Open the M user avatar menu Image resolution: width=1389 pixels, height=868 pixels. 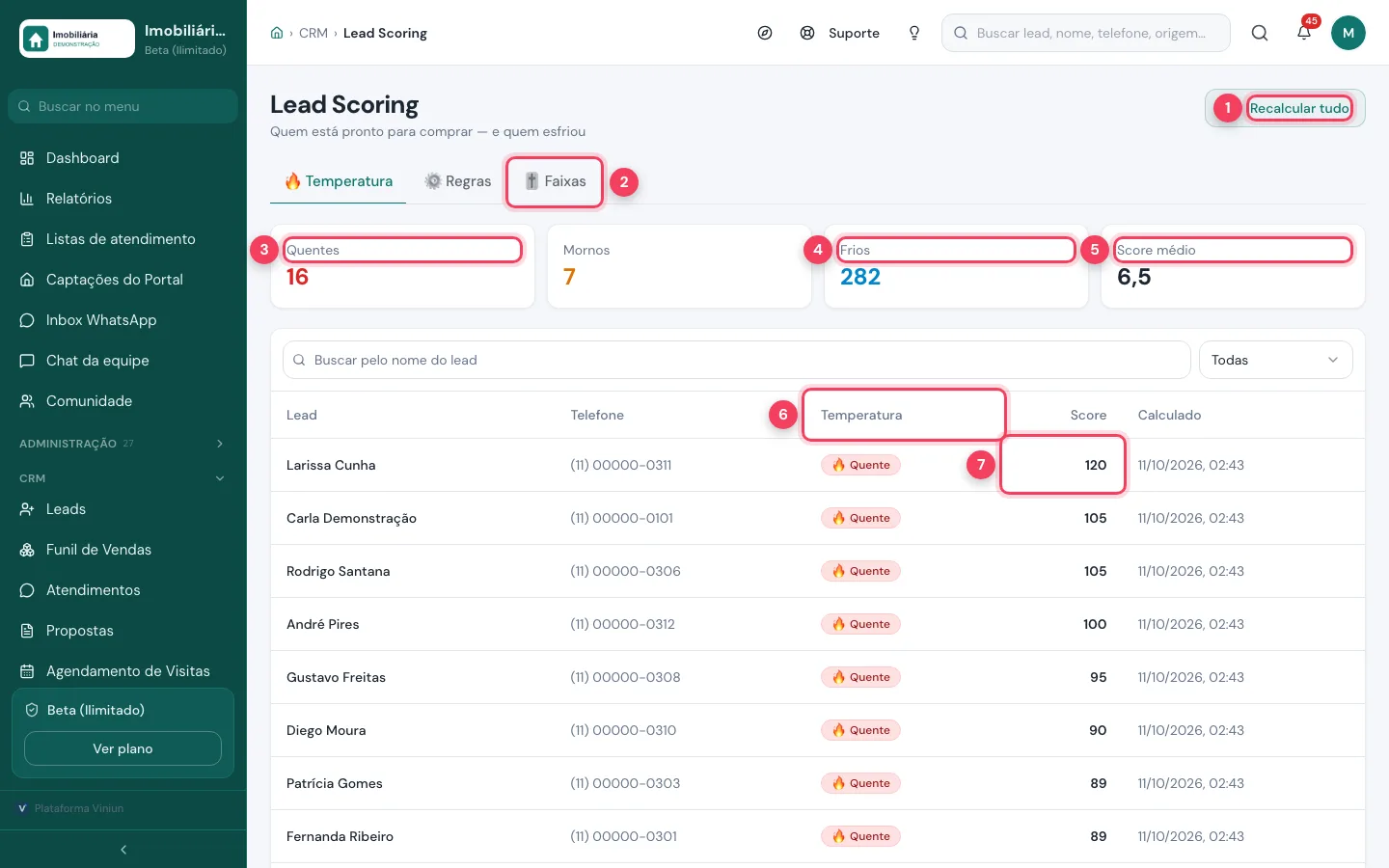[1348, 33]
